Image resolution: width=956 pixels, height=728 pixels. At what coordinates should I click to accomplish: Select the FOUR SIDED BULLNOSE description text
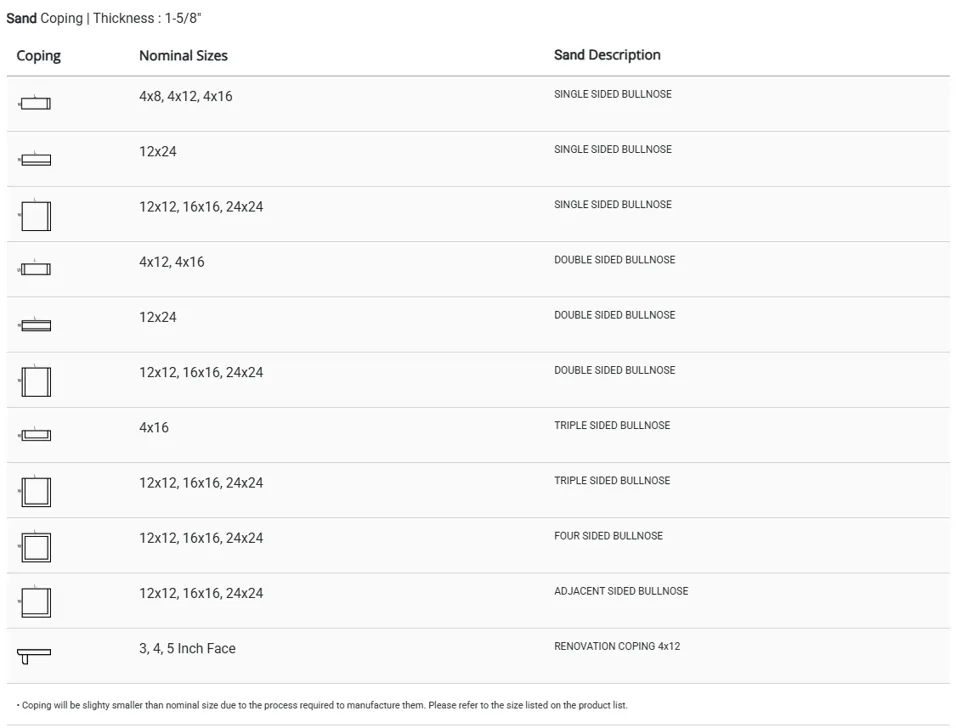608,536
